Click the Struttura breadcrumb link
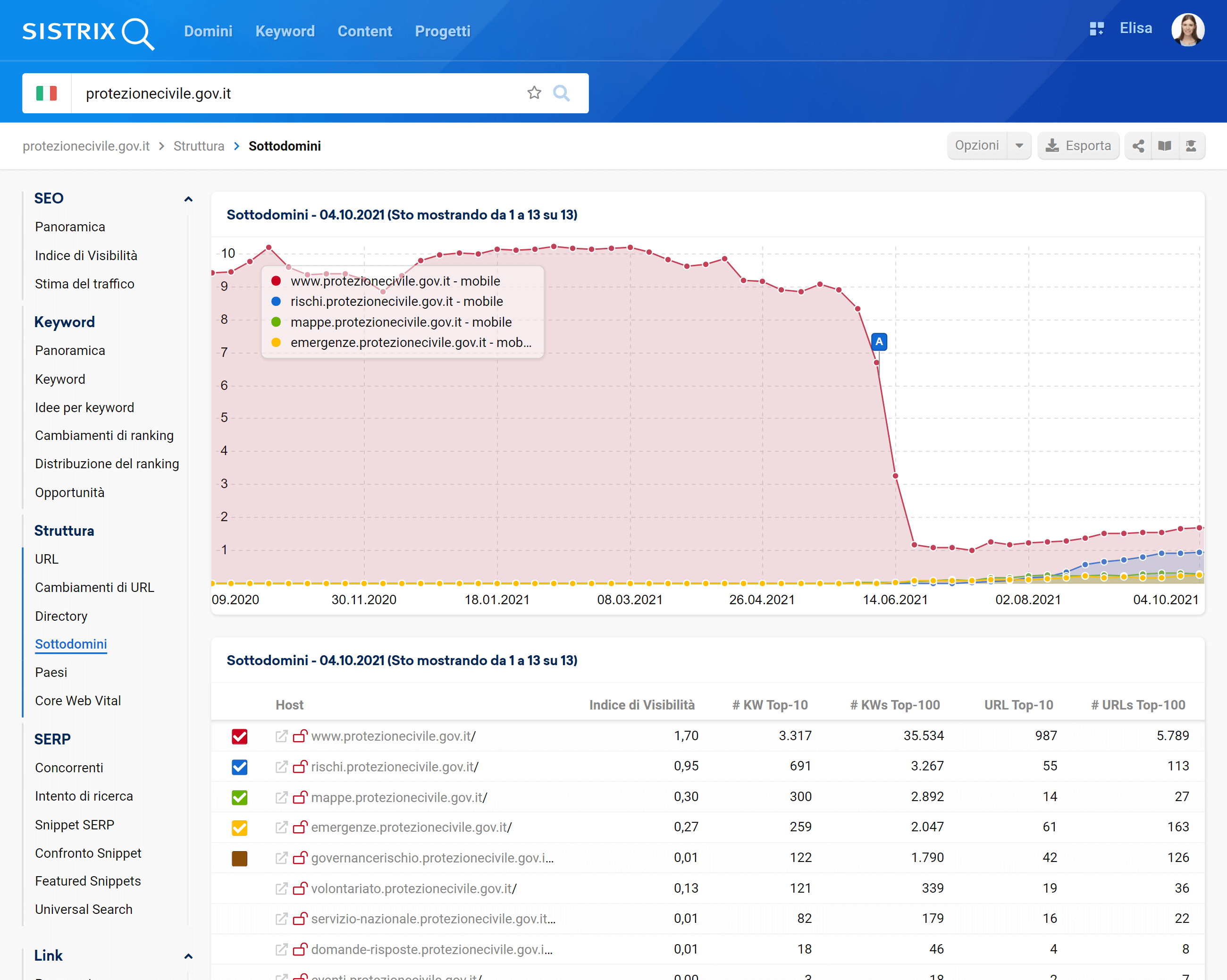The height and width of the screenshot is (980, 1227). click(x=199, y=146)
